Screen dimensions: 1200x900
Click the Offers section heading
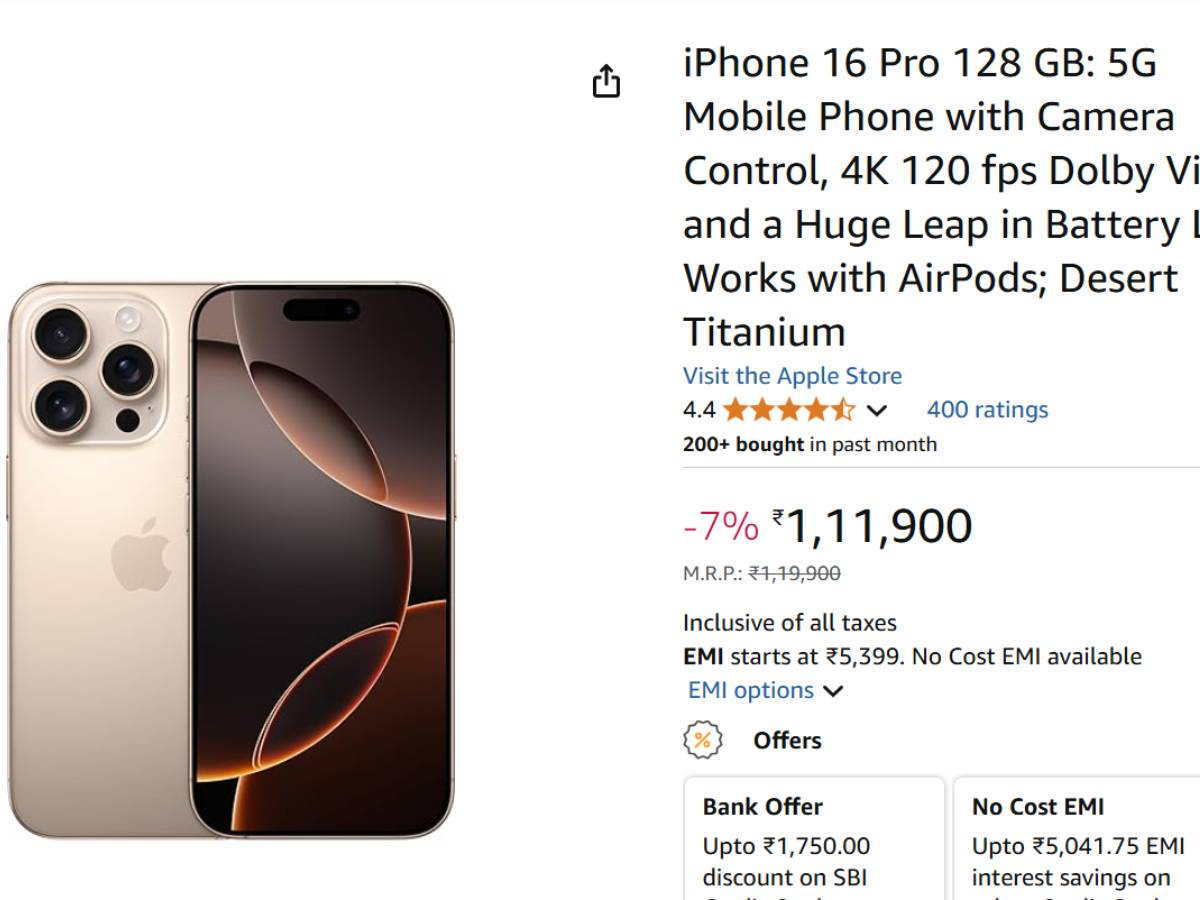coord(787,740)
